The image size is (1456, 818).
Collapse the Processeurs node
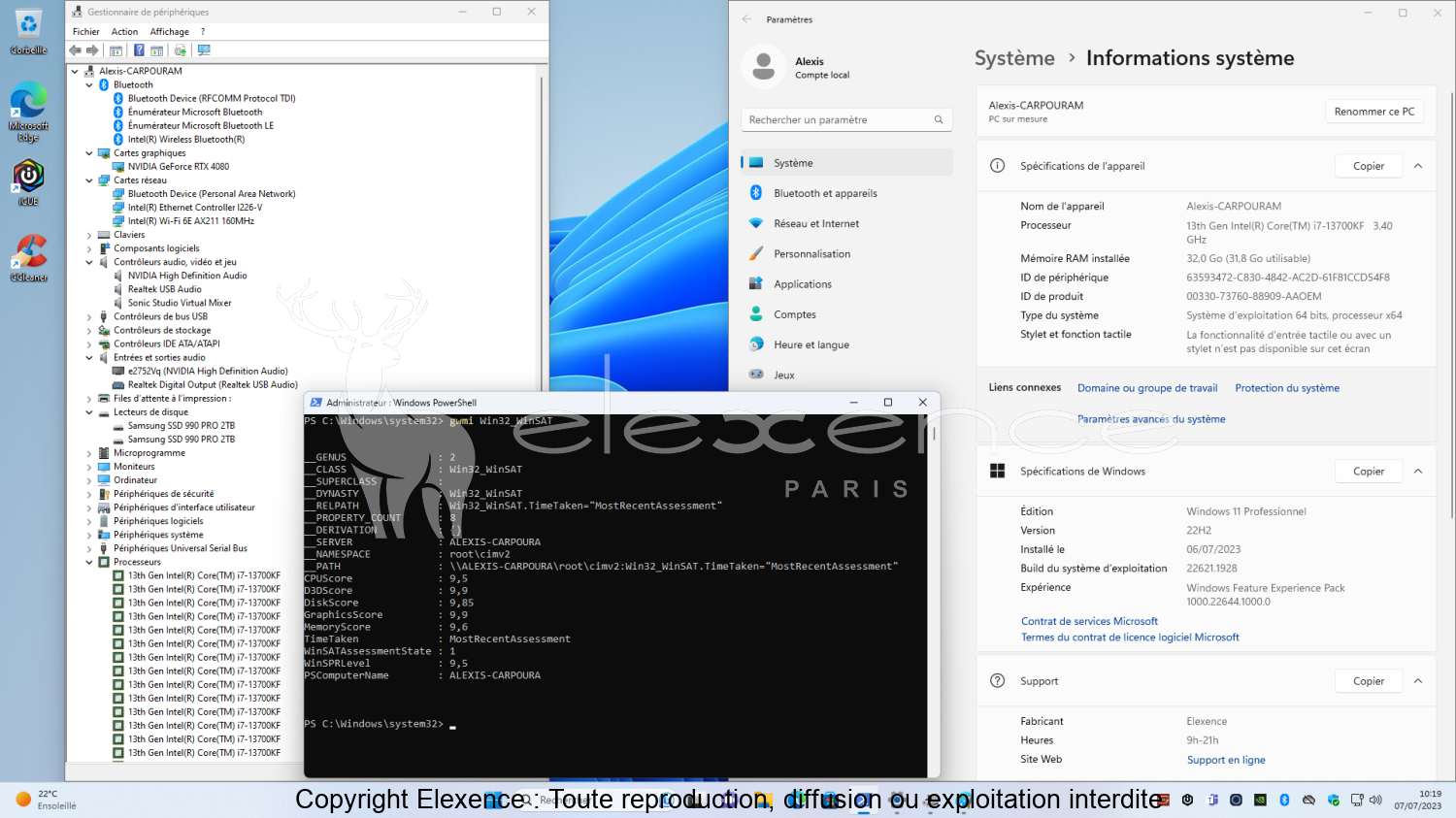point(89,562)
